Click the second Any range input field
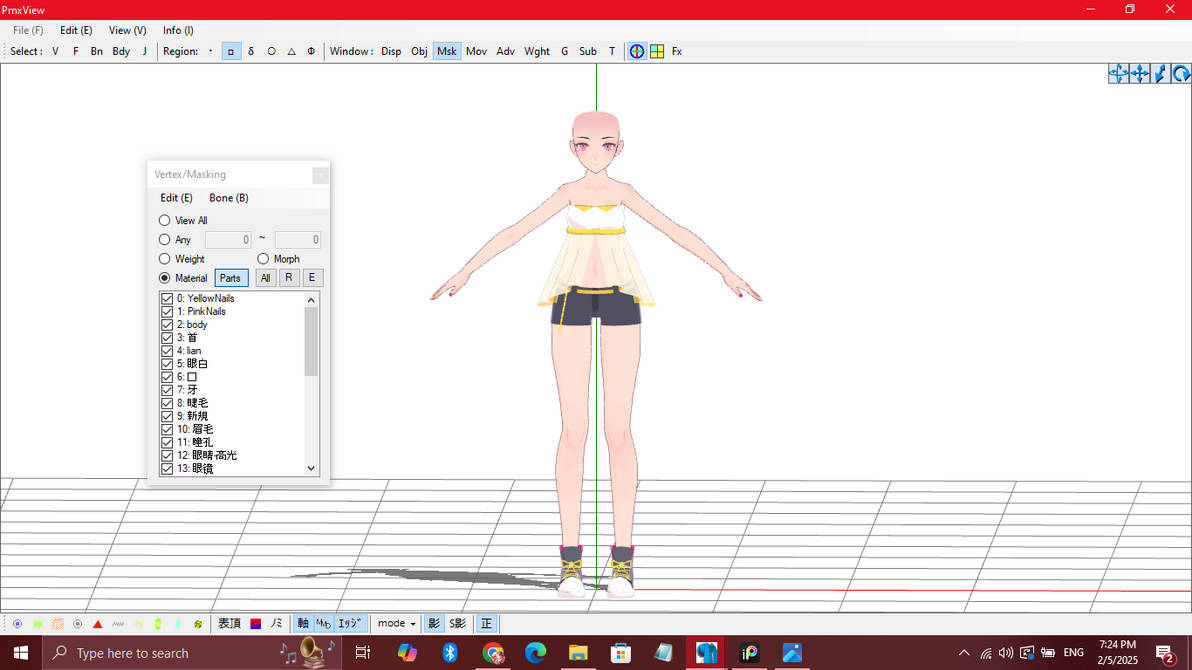1192x670 pixels. (297, 240)
